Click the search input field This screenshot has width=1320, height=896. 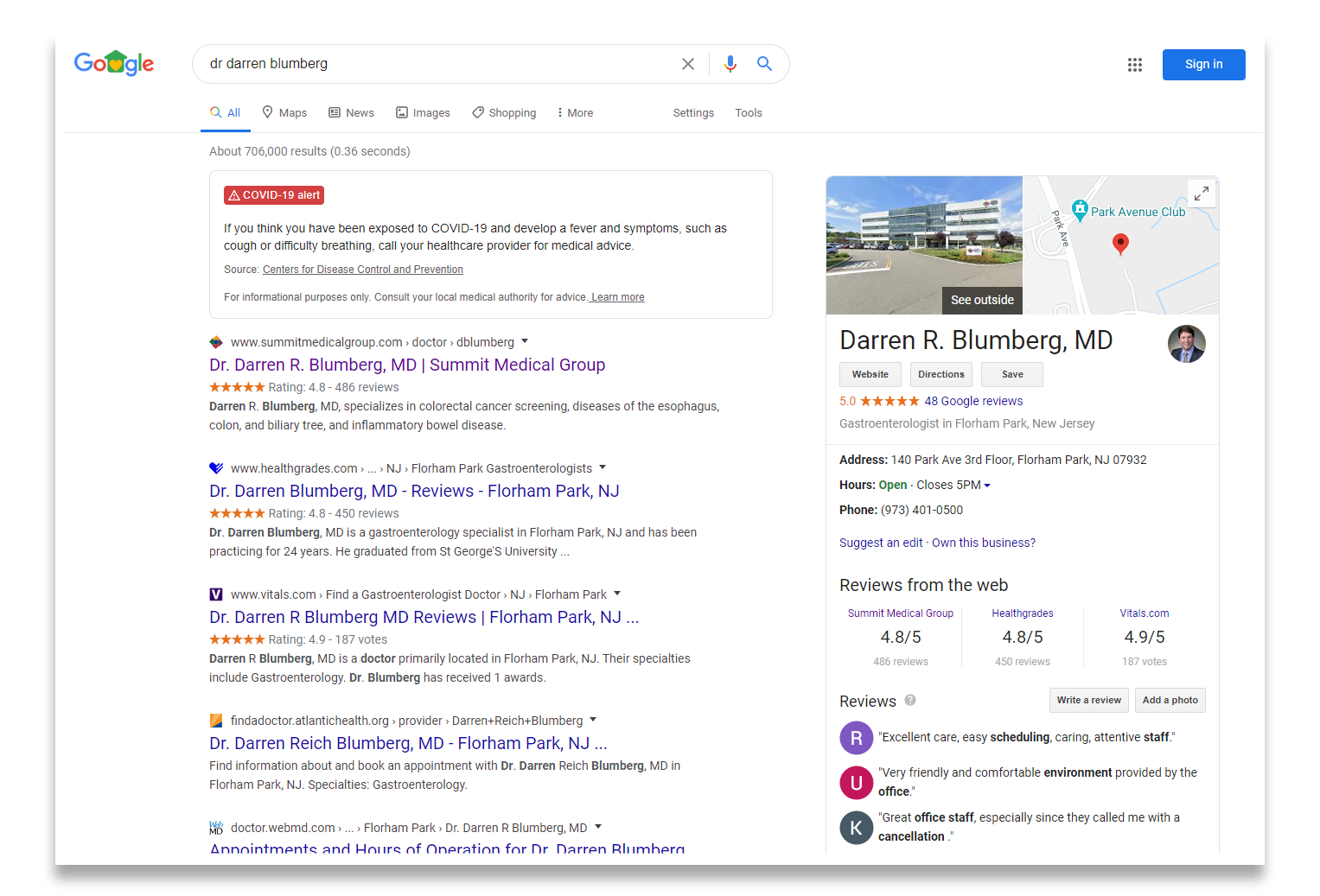point(437,64)
